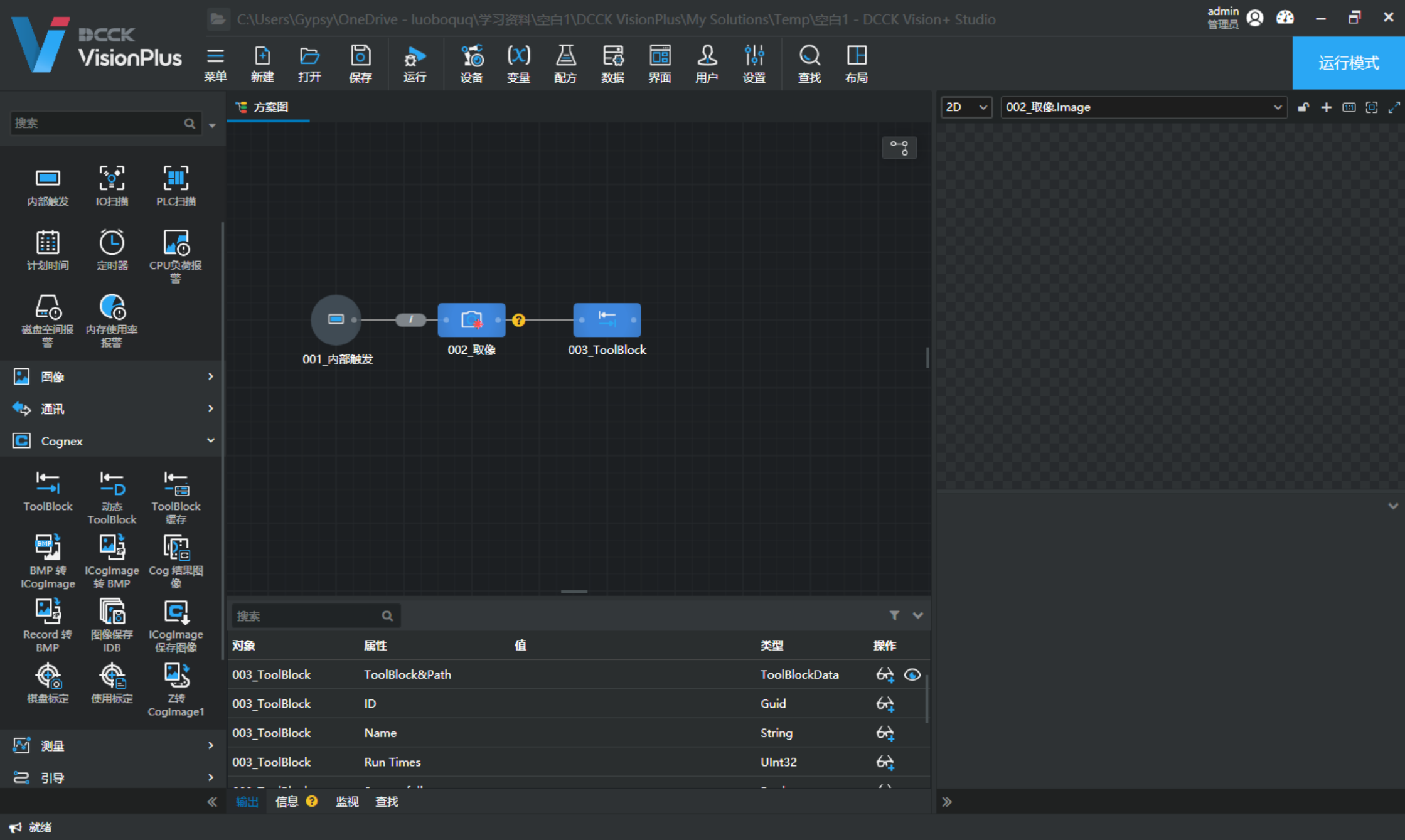Click the output panel 搜索 field
The image size is (1405, 840).
pos(315,616)
